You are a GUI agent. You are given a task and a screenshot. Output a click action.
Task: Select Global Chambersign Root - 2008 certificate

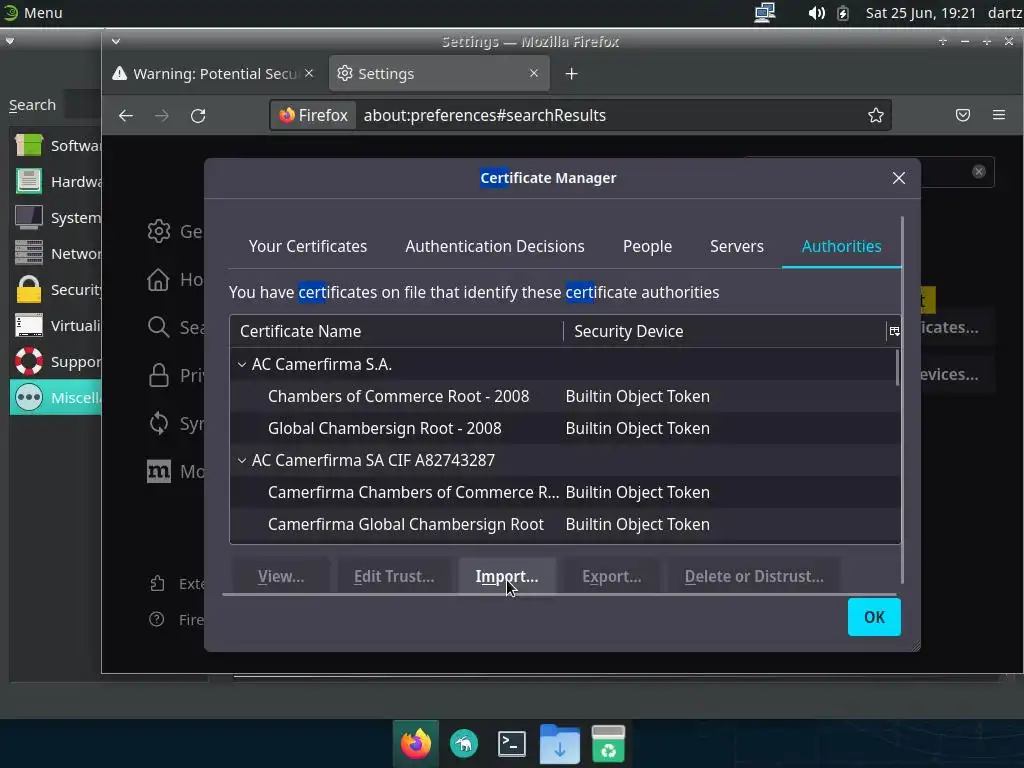(x=565, y=428)
